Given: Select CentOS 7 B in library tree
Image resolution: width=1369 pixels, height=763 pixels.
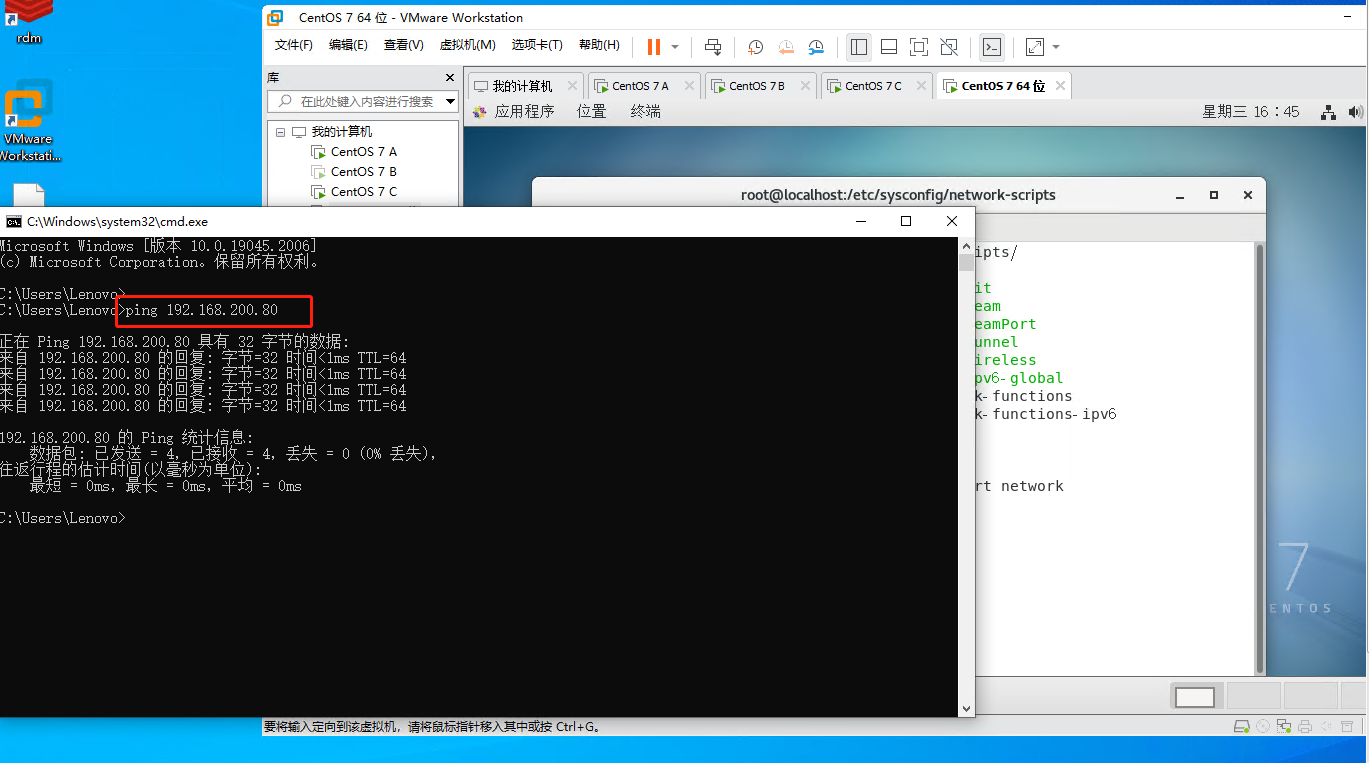Looking at the screenshot, I should pyautogui.click(x=363, y=172).
